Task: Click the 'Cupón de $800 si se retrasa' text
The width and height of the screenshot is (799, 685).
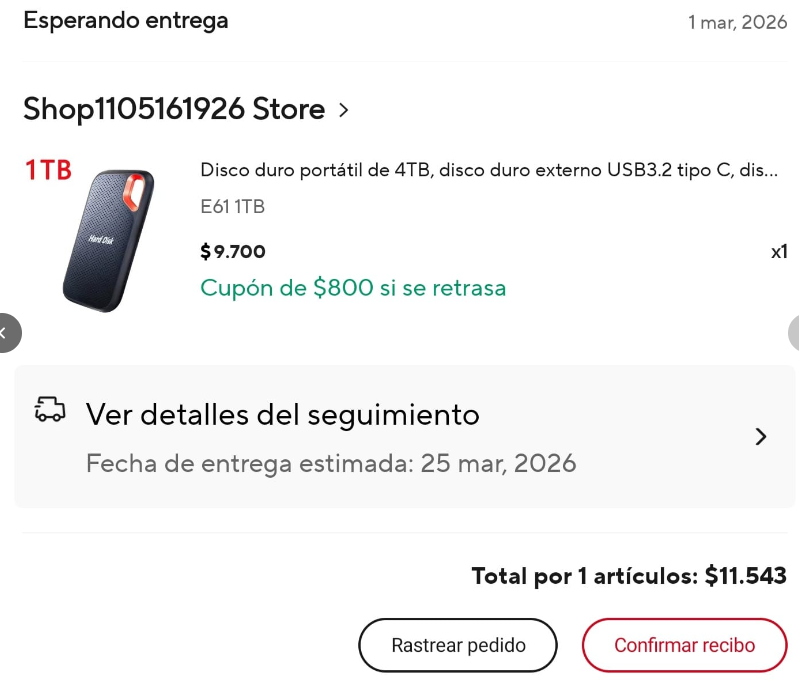Action: pos(353,288)
